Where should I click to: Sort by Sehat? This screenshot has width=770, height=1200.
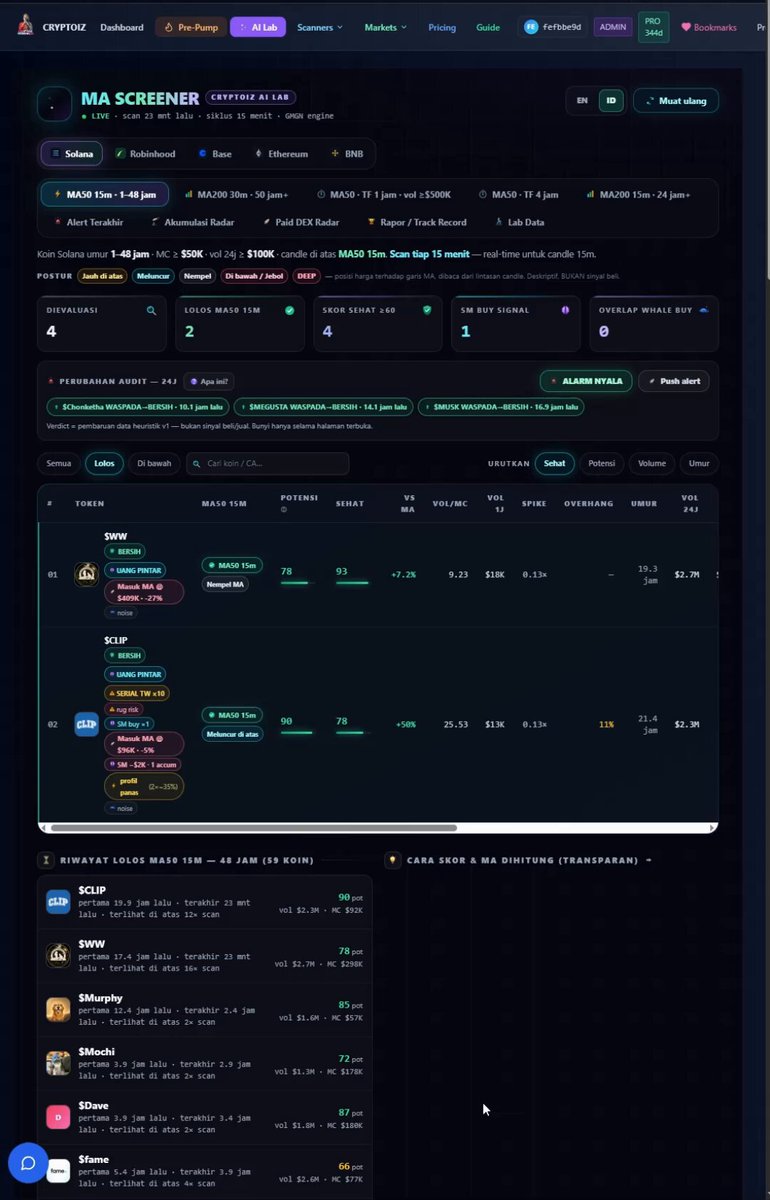(x=554, y=463)
